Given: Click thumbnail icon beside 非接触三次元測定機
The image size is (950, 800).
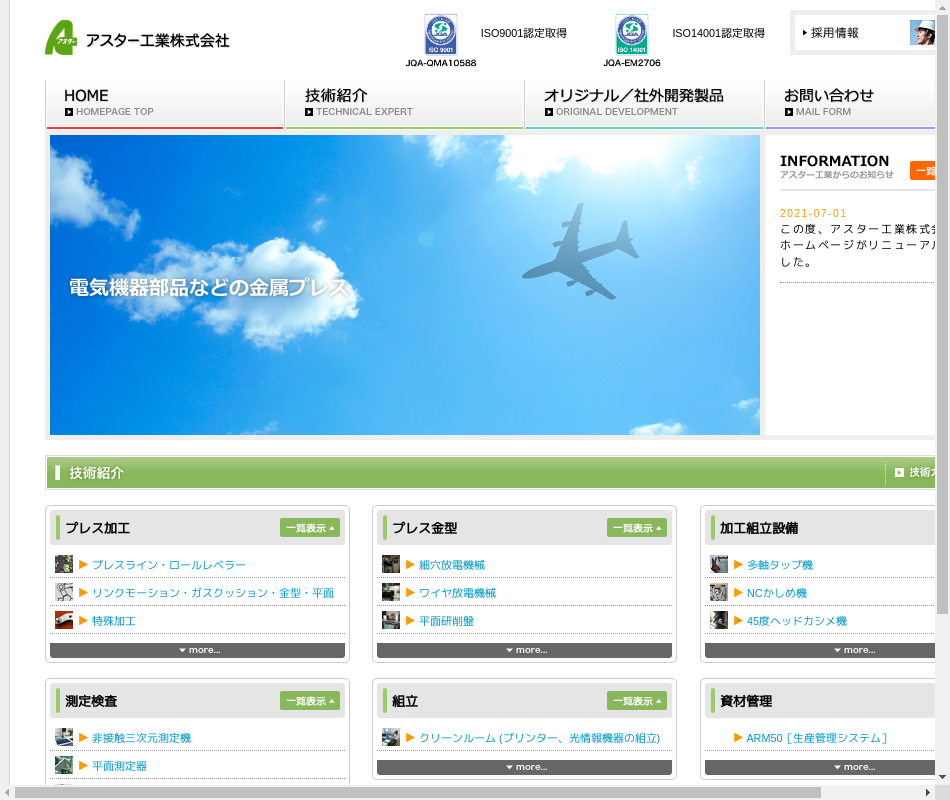Looking at the screenshot, I should click(64, 737).
